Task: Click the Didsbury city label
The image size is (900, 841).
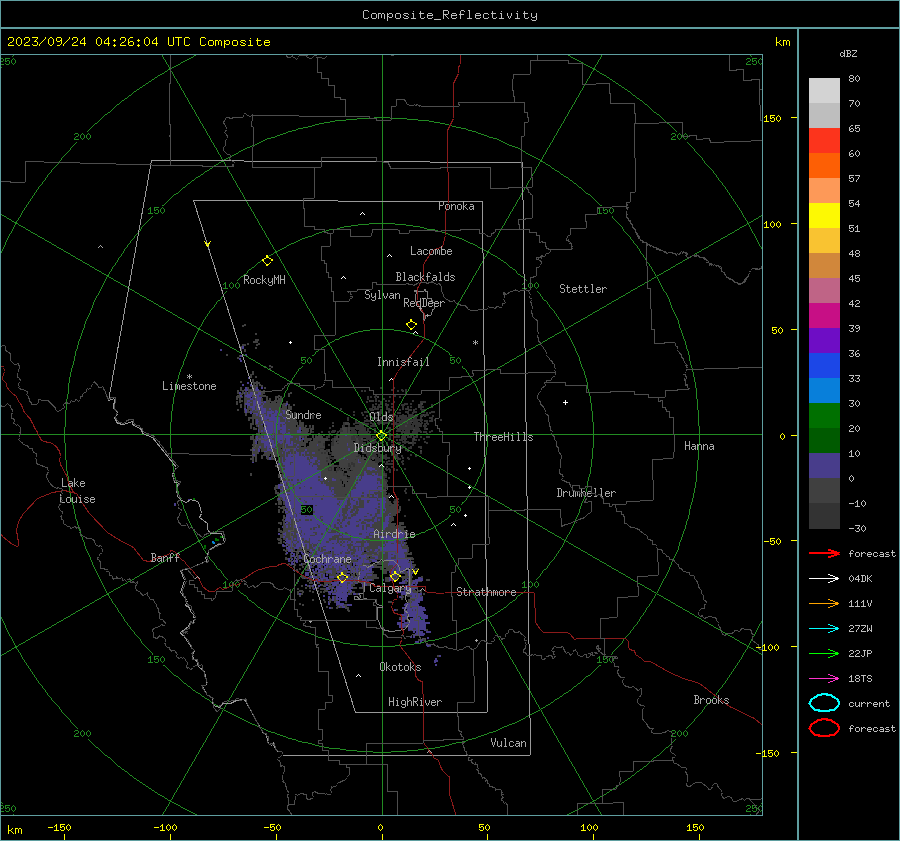Action: click(x=377, y=448)
